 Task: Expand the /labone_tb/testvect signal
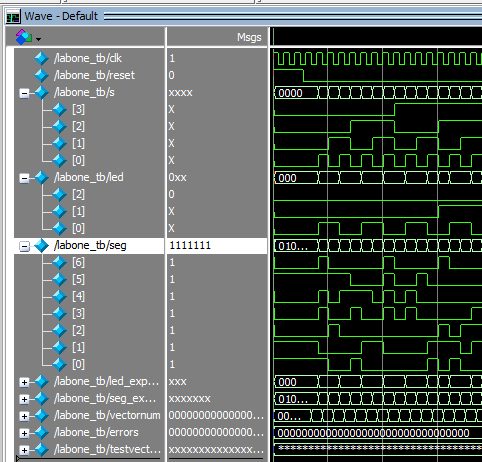(x=24, y=451)
